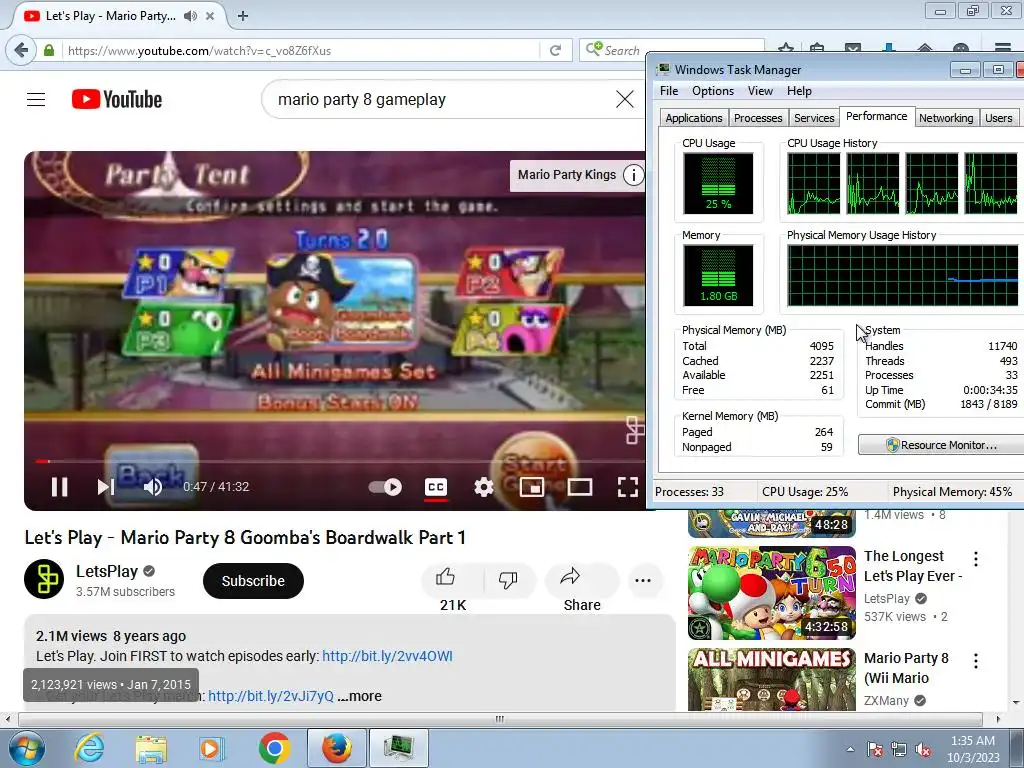Click the horizontal scrollbar of the page
The image size is (1024, 768).
(x=500, y=719)
